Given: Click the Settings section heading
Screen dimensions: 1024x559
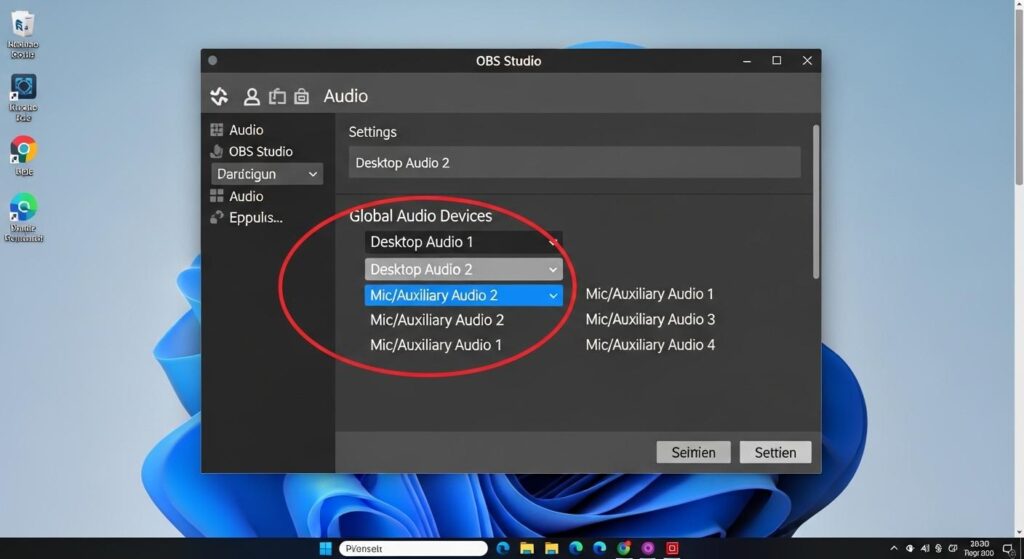Looking at the screenshot, I should pos(372,132).
